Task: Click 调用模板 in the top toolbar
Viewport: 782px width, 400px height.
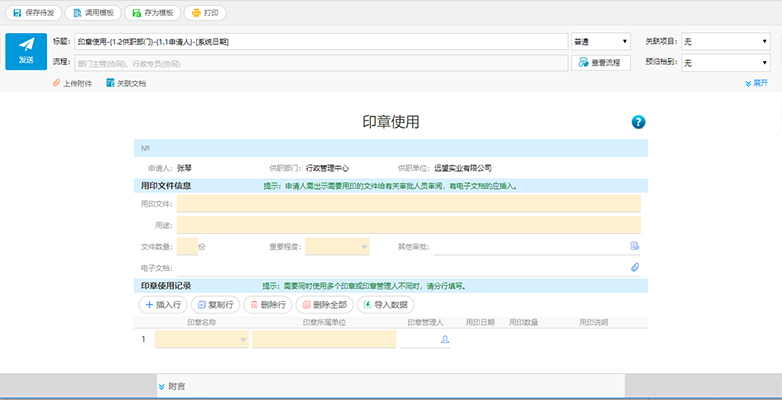Action: (x=94, y=13)
